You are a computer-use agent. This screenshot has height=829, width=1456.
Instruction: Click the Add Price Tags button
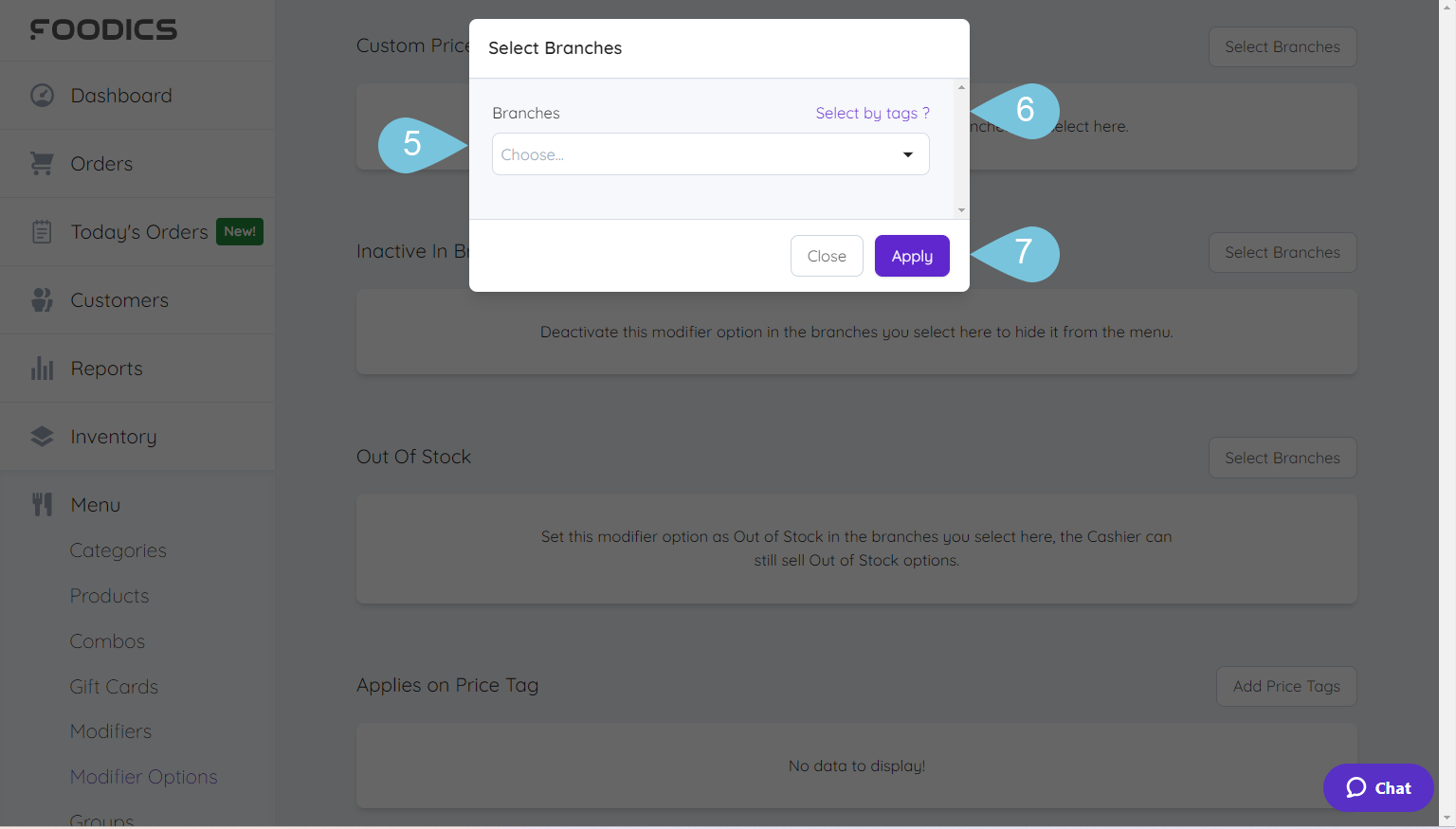click(1286, 686)
